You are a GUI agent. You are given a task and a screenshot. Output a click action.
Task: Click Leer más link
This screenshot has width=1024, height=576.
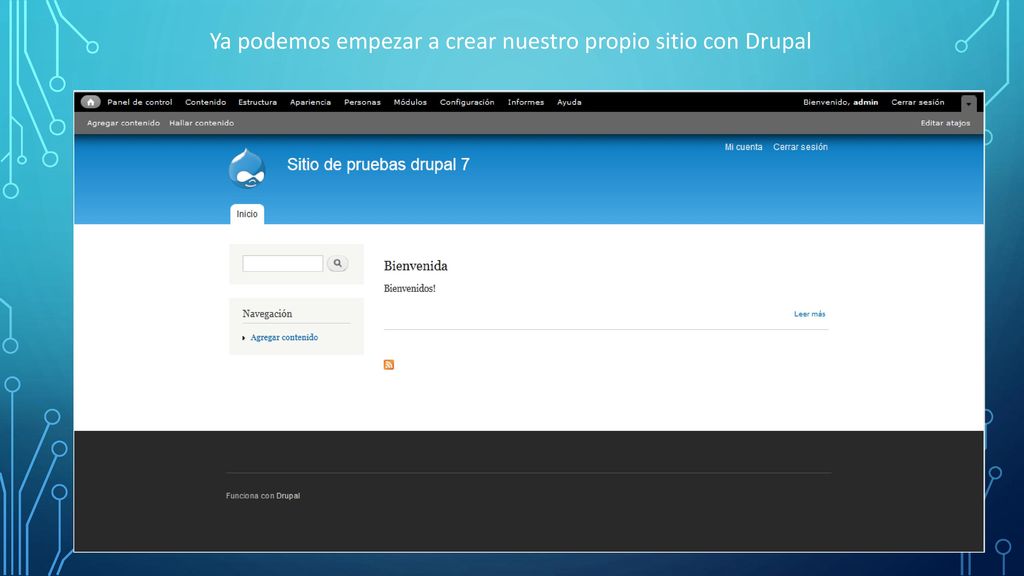point(809,314)
